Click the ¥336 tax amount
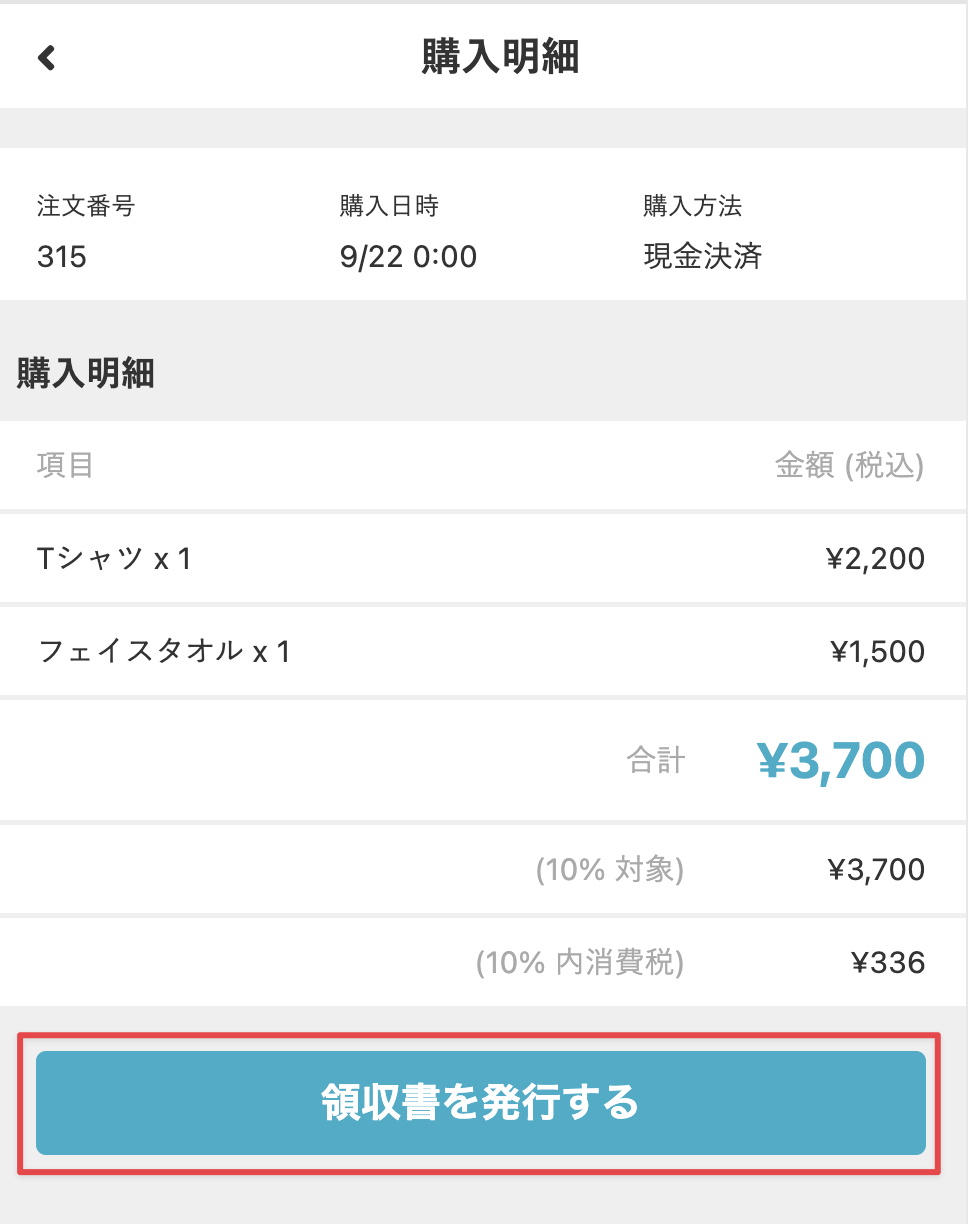This screenshot has width=968, height=1224. pyautogui.click(x=887, y=963)
